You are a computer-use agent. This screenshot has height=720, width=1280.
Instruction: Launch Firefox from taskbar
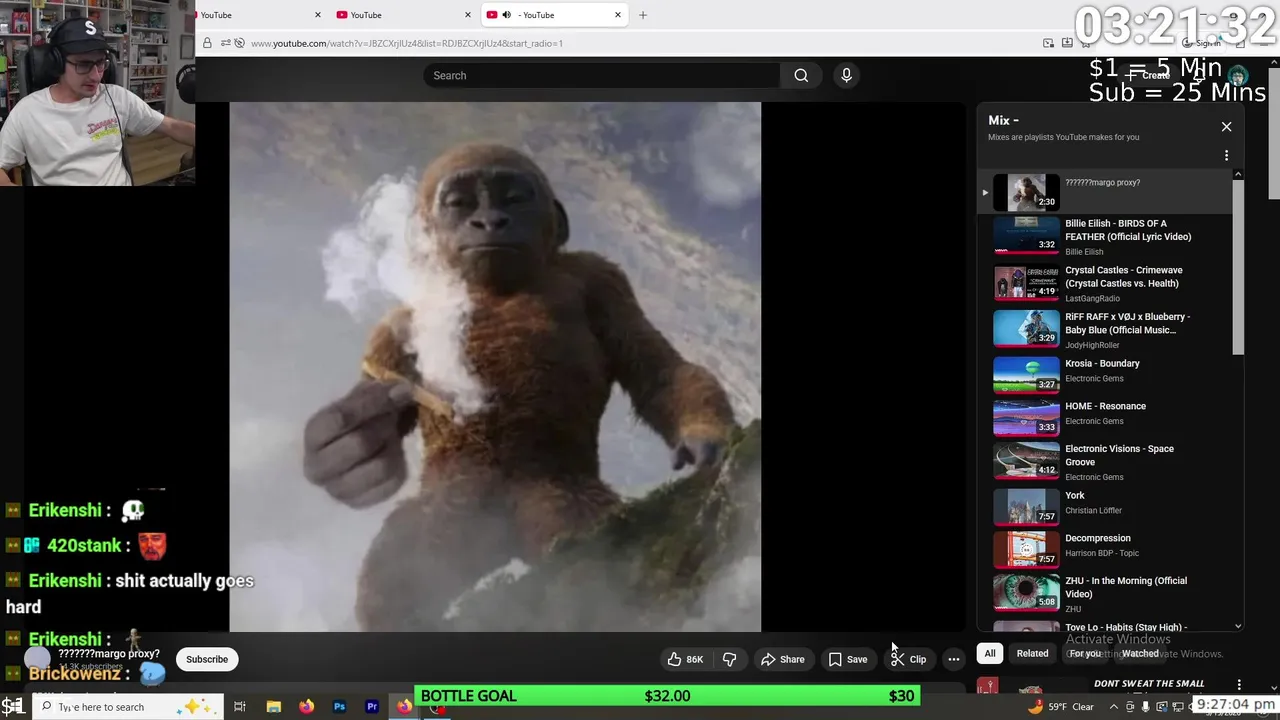[306, 707]
